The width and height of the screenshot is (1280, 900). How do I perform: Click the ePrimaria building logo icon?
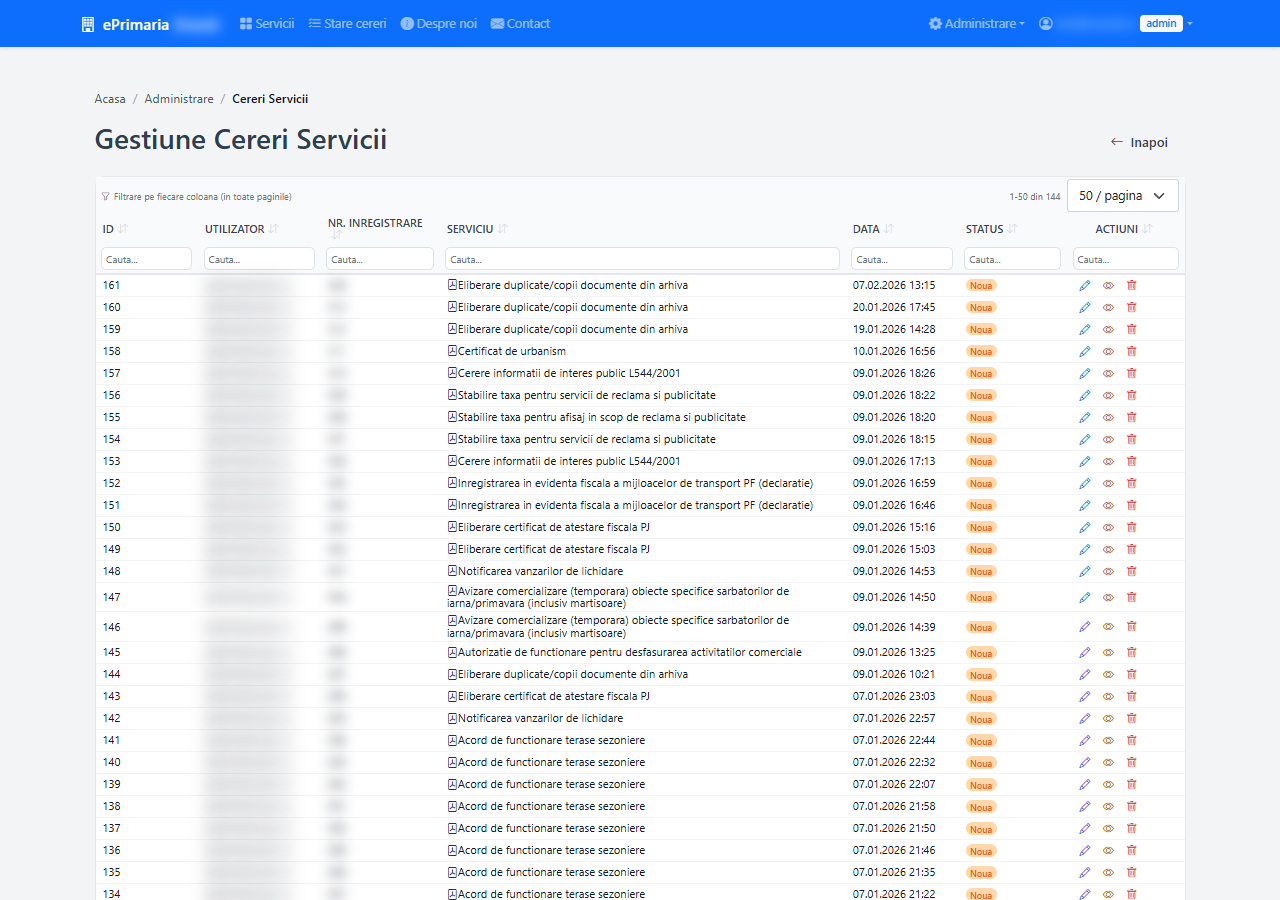(88, 24)
